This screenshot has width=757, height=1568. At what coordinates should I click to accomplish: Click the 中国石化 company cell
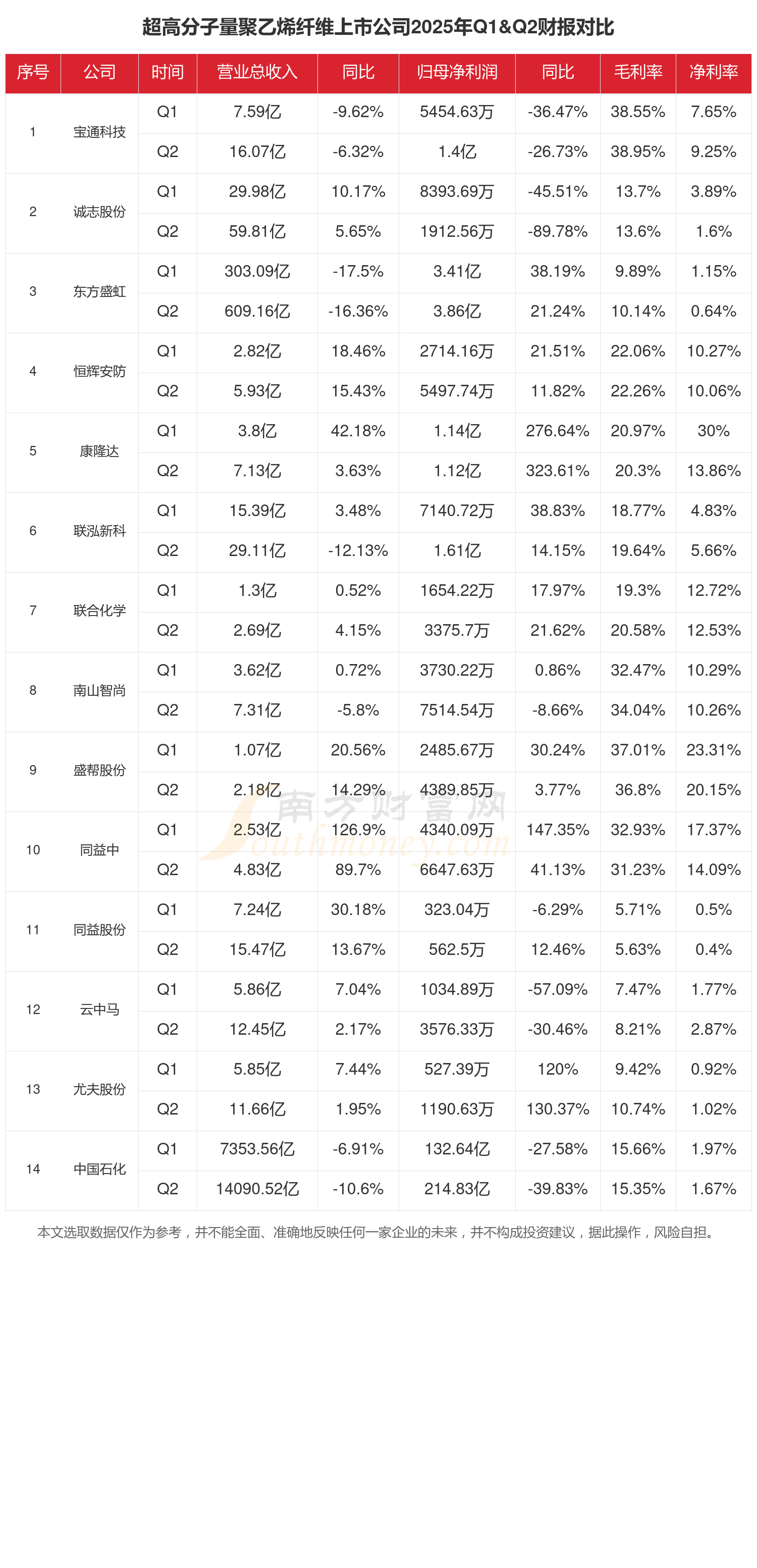click(x=99, y=1169)
